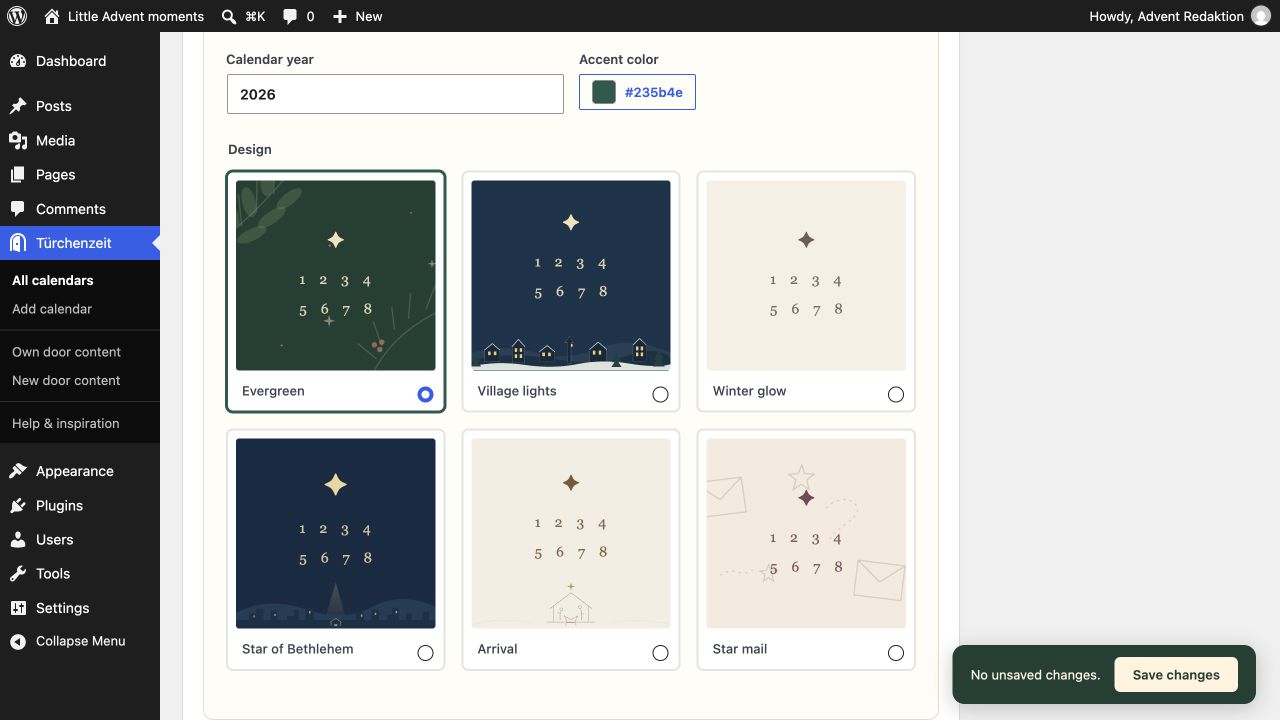Screen dimensions: 1280x720
Task: Select the Evergreen design radio button
Action: click(425, 395)
